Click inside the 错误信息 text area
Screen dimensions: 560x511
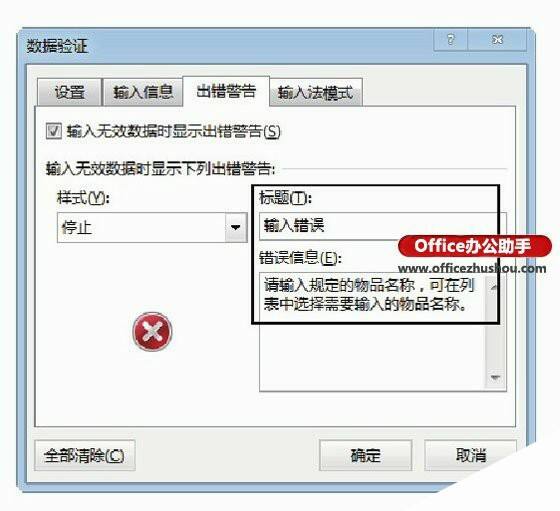coord(372,332)
